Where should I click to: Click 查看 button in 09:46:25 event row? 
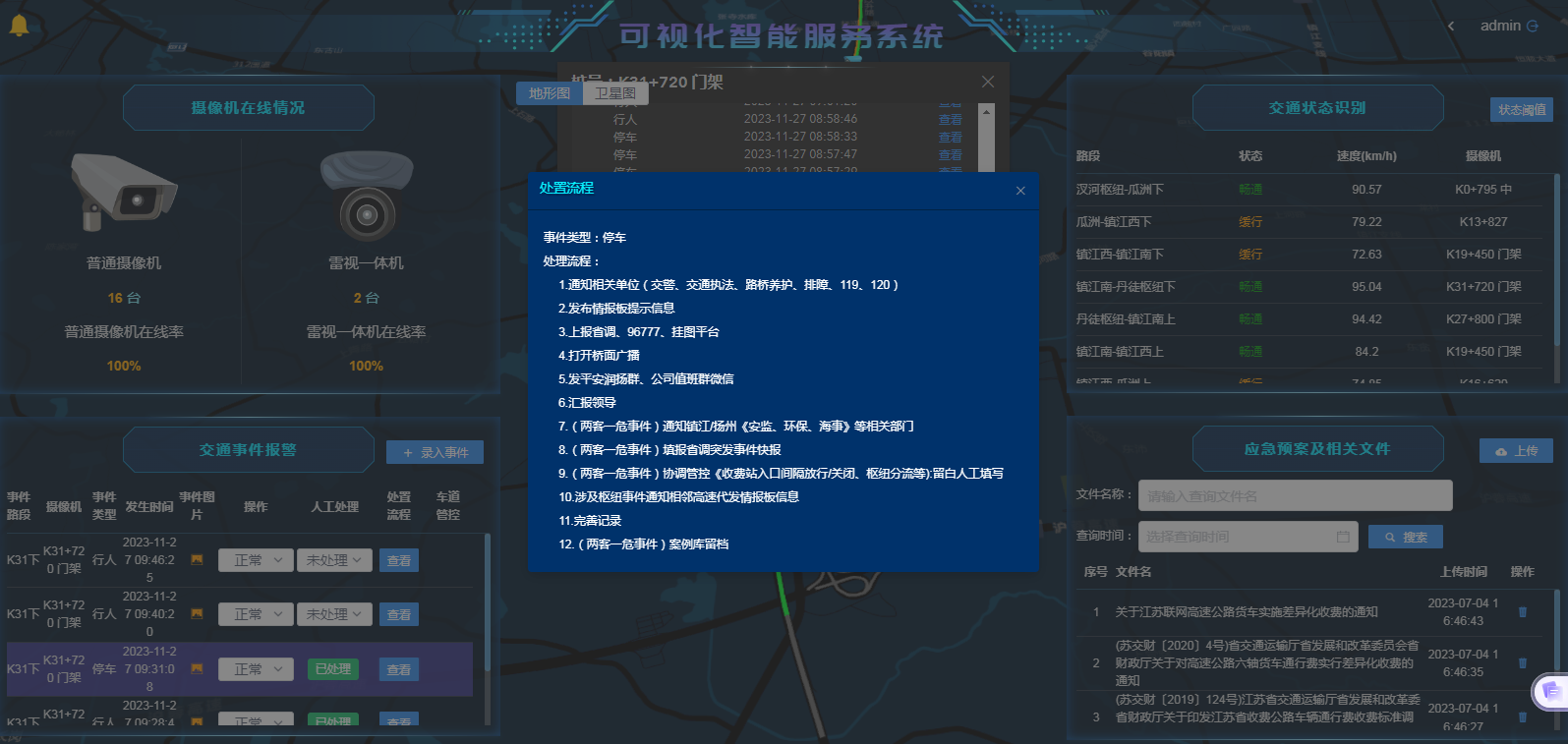(x=399, y=560)
